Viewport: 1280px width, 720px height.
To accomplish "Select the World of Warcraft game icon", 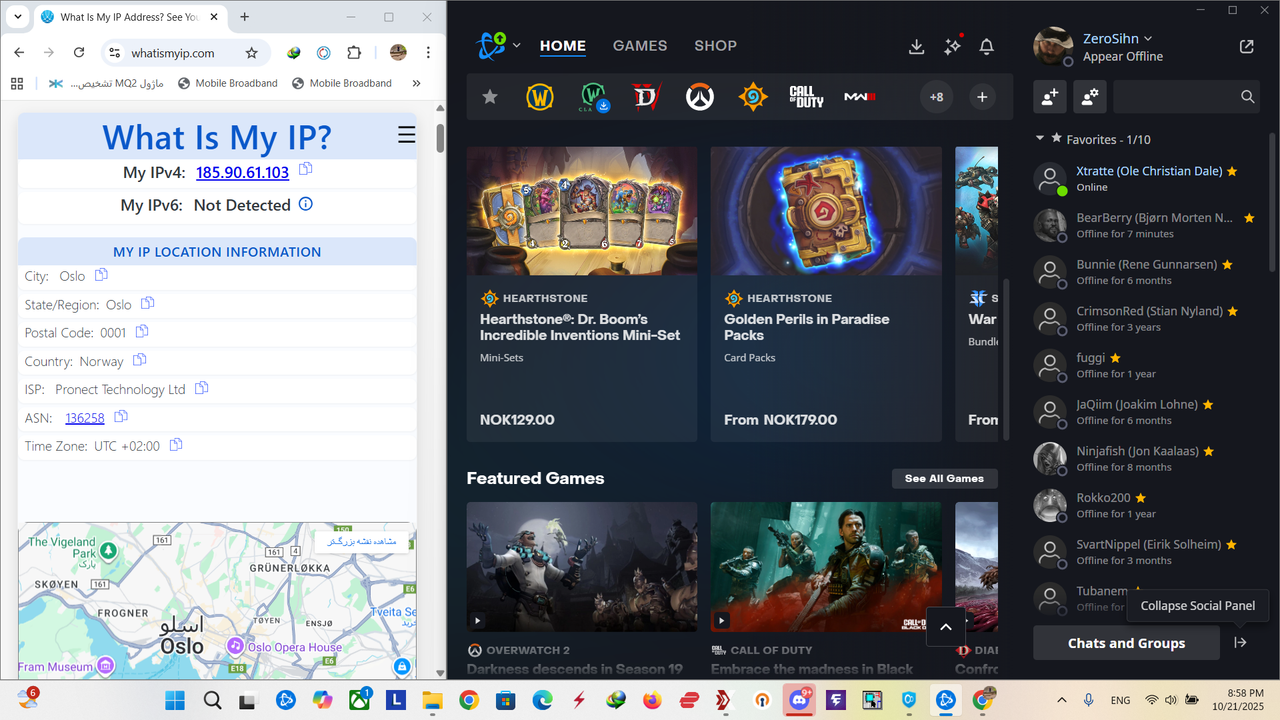I will pyautogui.click(x=539, y=96).
